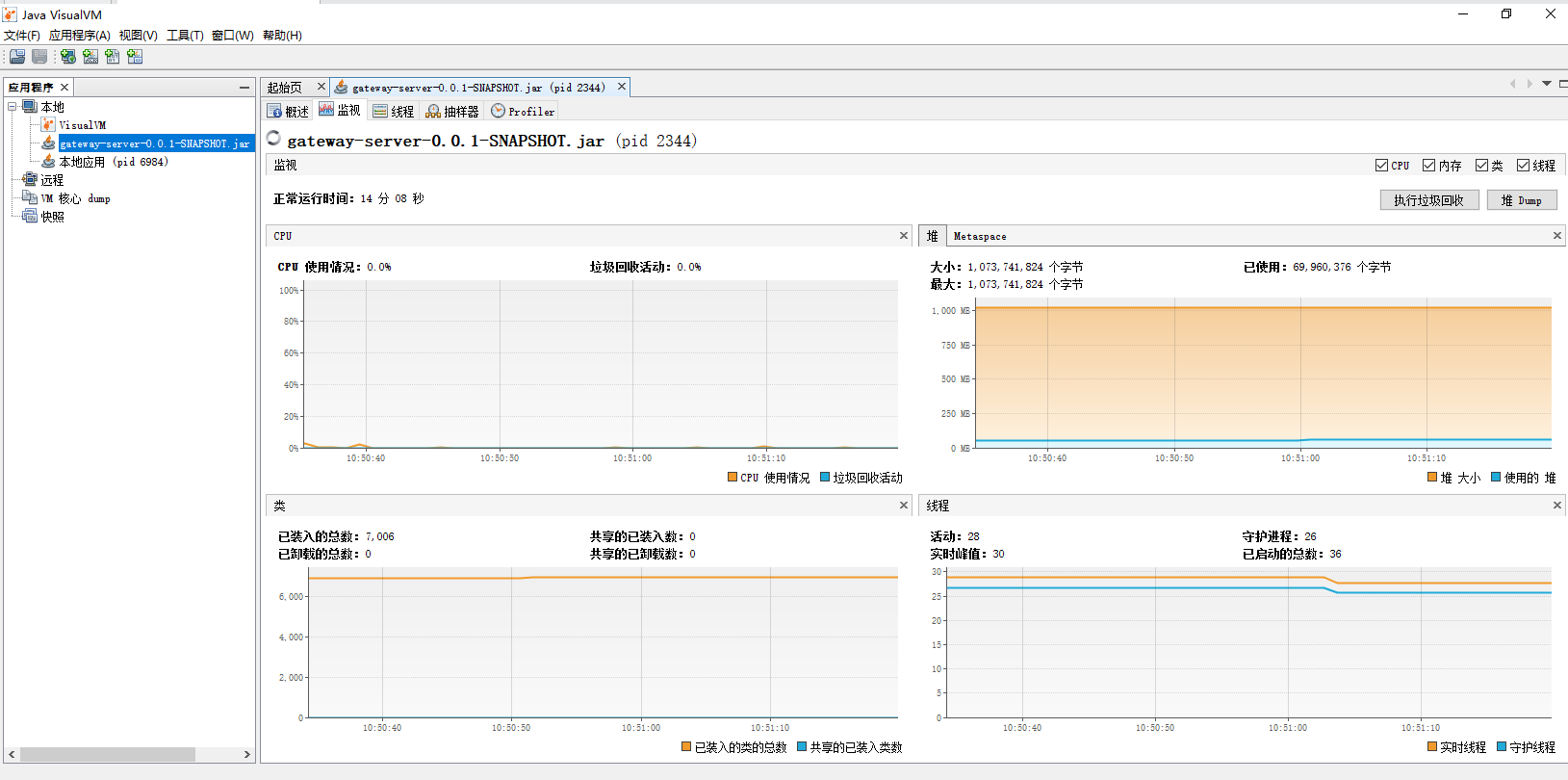Click the computer icon beside 本地
This screenshot has width=1568, height=780.
click(30, 107)
